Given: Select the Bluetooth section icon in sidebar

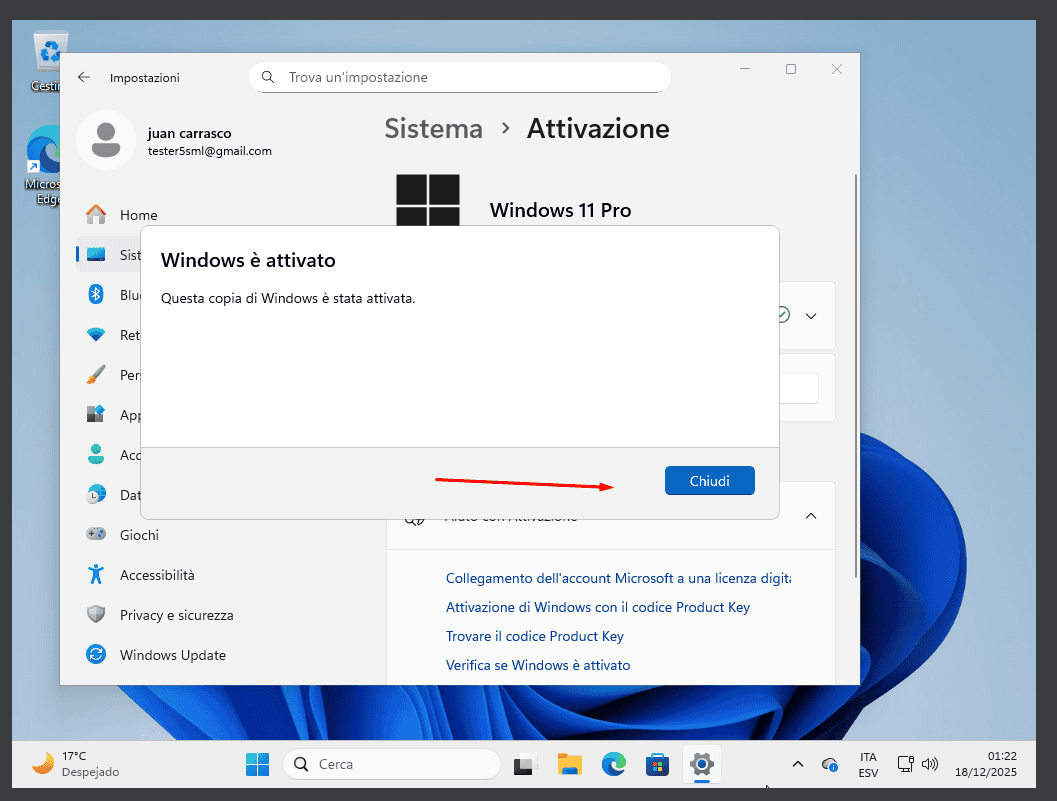Looking at the screenshot, I should (x=96, y=295).
